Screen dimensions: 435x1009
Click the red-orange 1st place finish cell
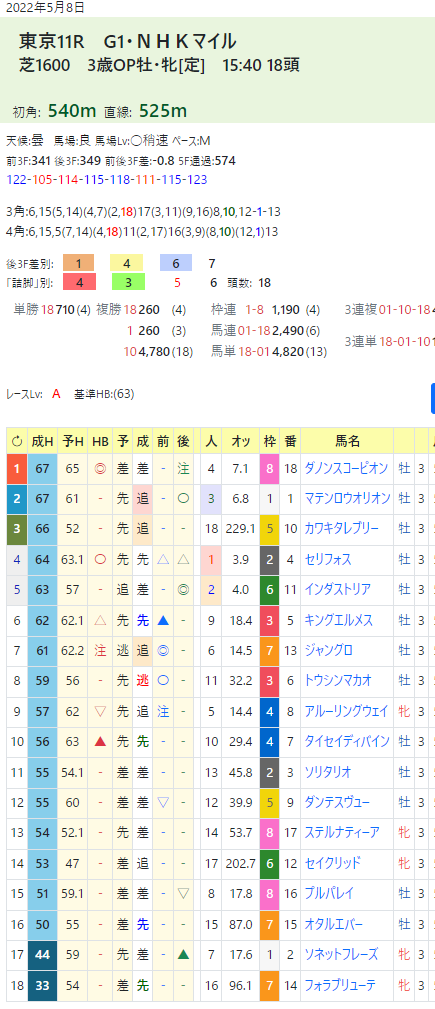click(x=17, y=468)
